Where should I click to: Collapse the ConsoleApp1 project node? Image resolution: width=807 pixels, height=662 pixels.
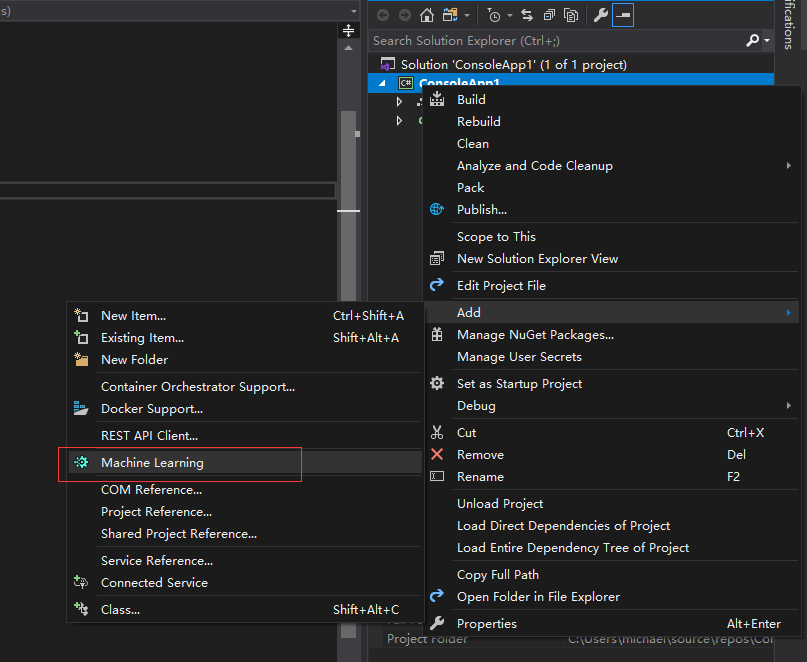[382, 83]
